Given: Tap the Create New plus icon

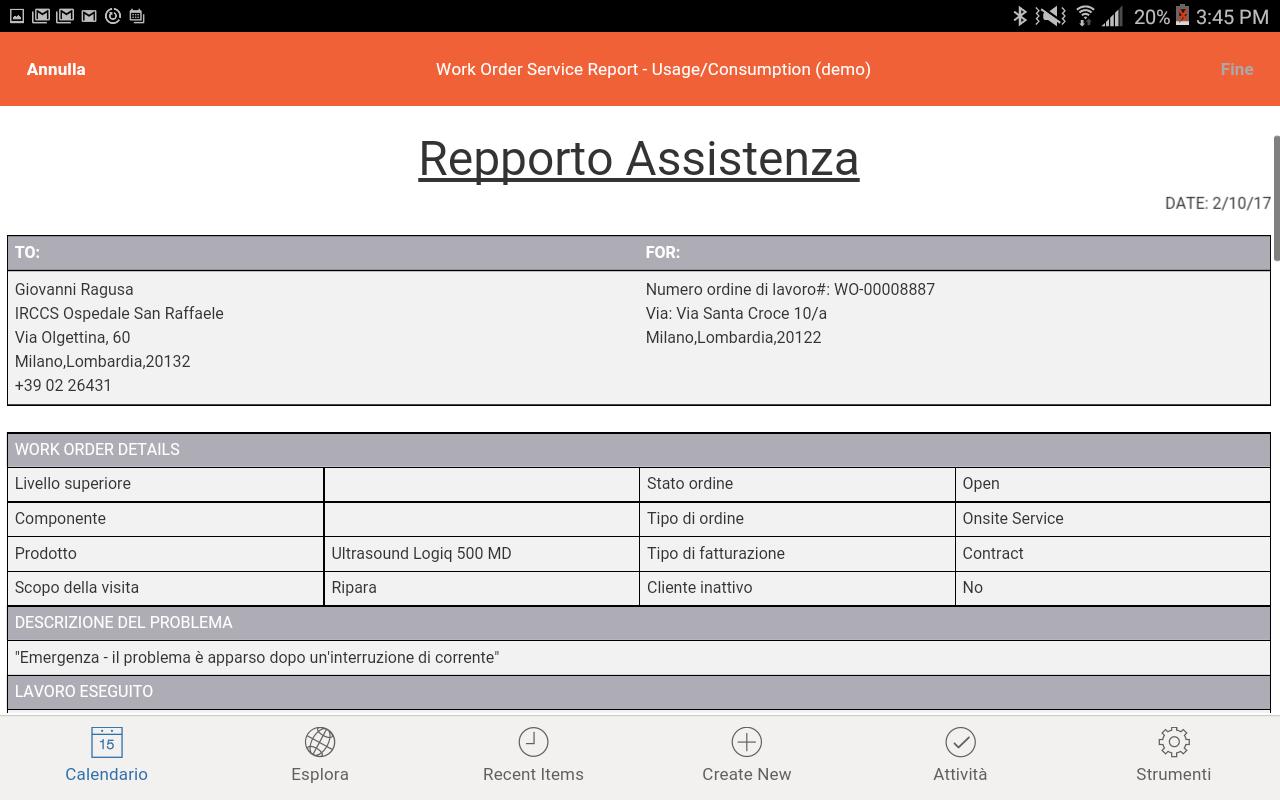Looking at the screenshot, I should (x=747, y=742).
